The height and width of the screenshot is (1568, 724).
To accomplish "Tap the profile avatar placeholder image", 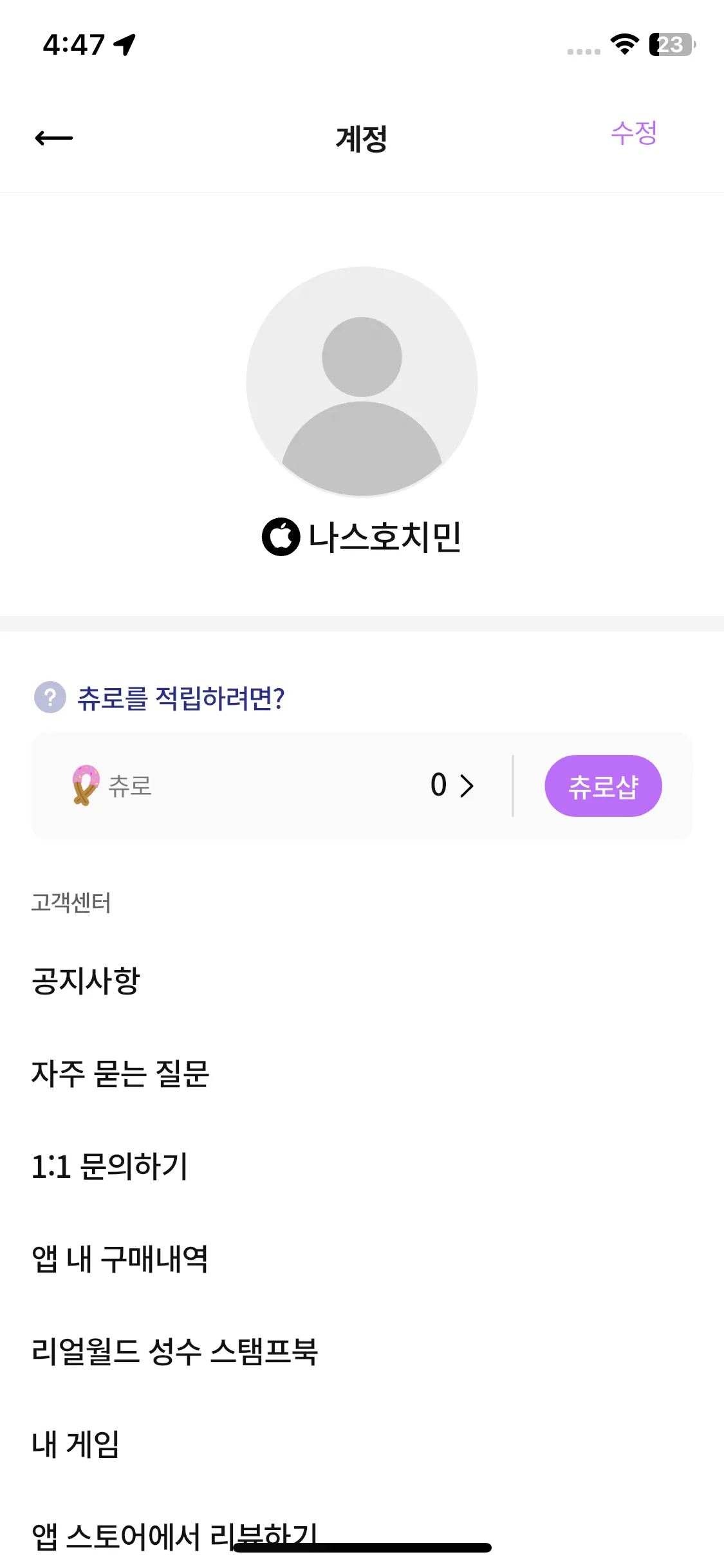I will tap(362, 382).
